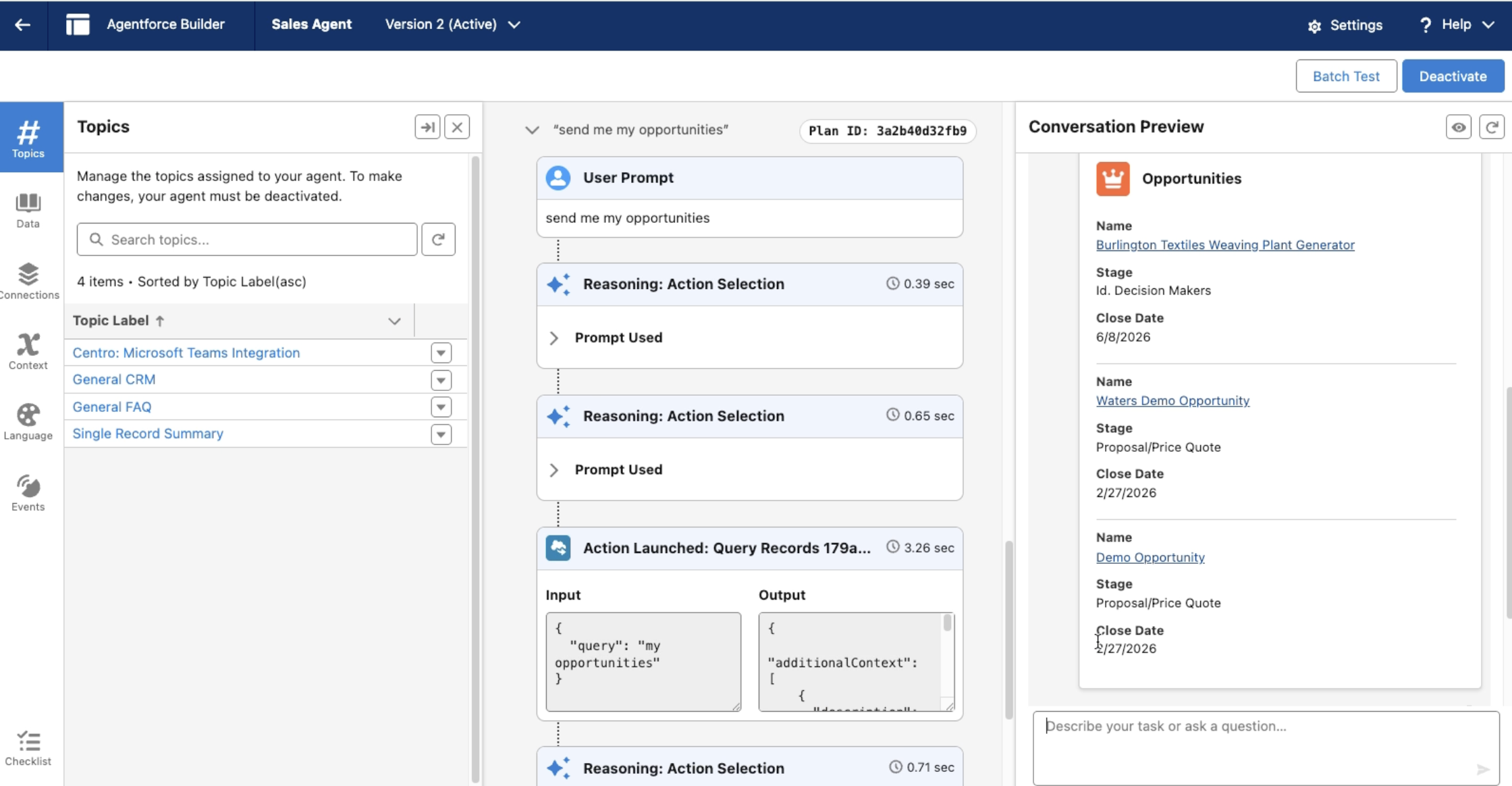Click the Sales Agent name

tap(312, 25)
